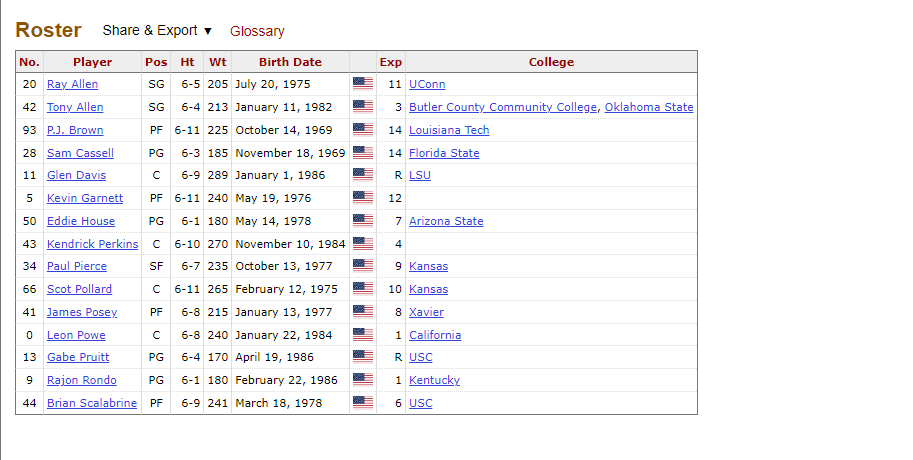Open the Share & Export dropdown
This screenshot has width=913, height=460.
[157, 30]
